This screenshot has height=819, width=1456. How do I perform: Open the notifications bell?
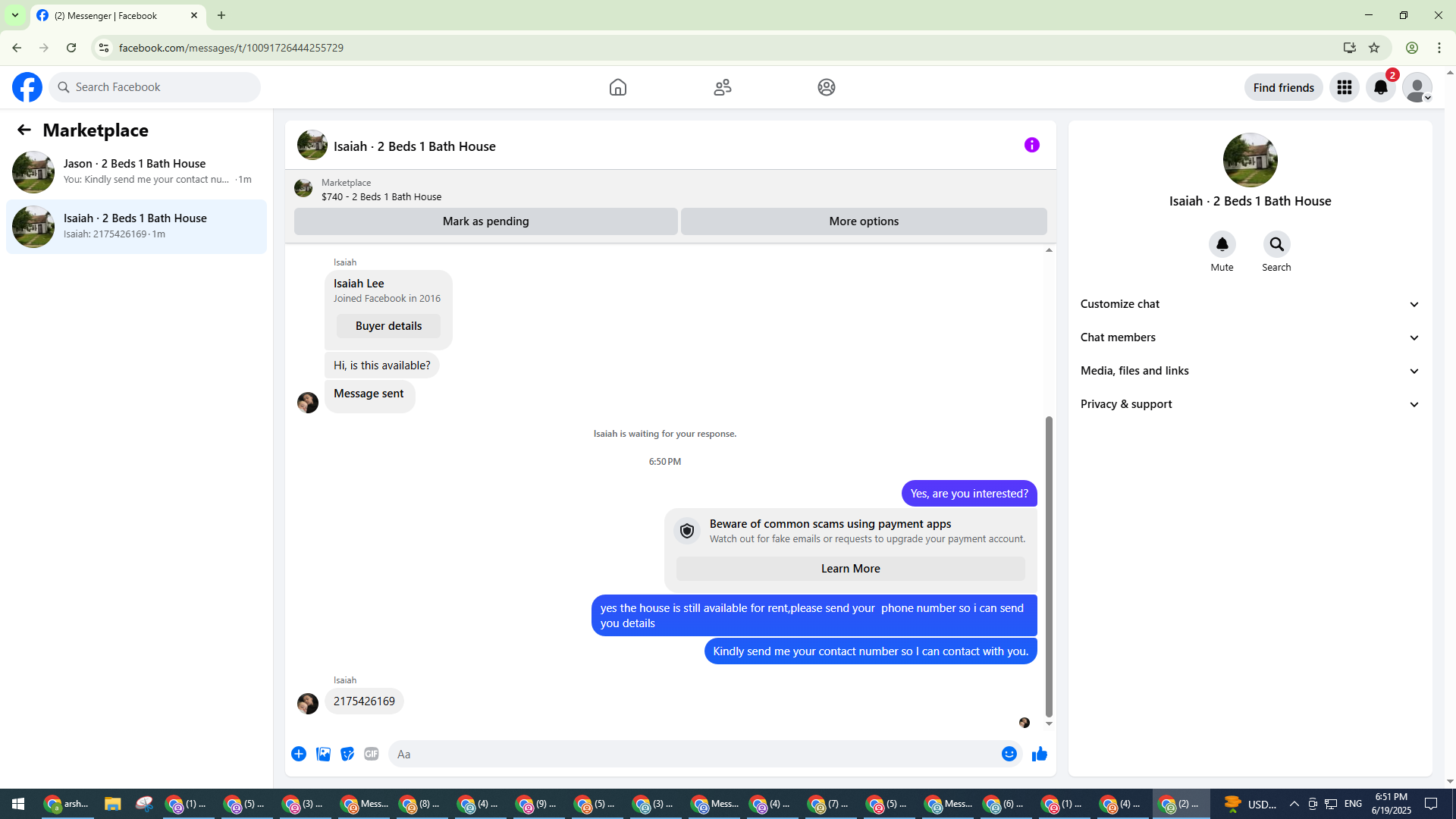pos(1381,87)
